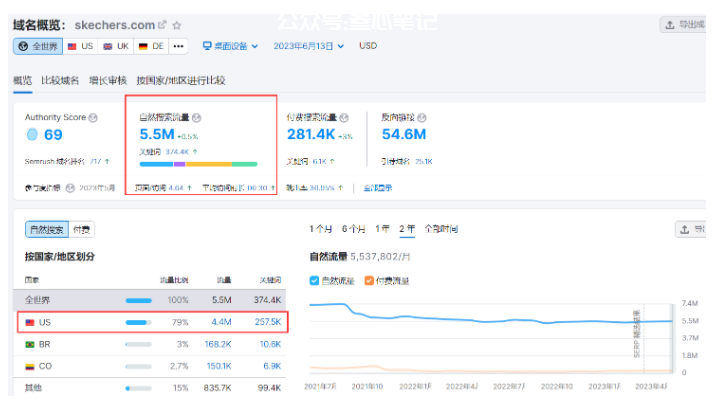Select the 付费 paid toggle
Screen dimensions: 714x407
[82, 229]
